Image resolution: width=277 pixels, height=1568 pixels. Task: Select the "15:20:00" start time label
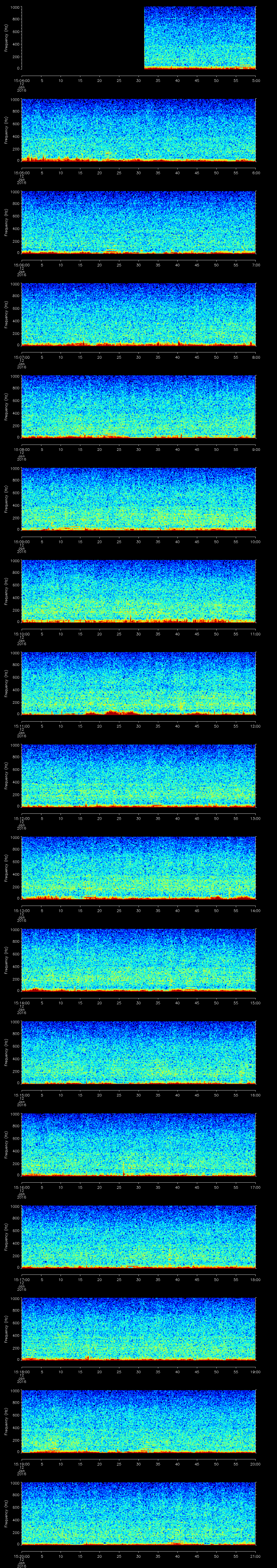pos(21,1556)
